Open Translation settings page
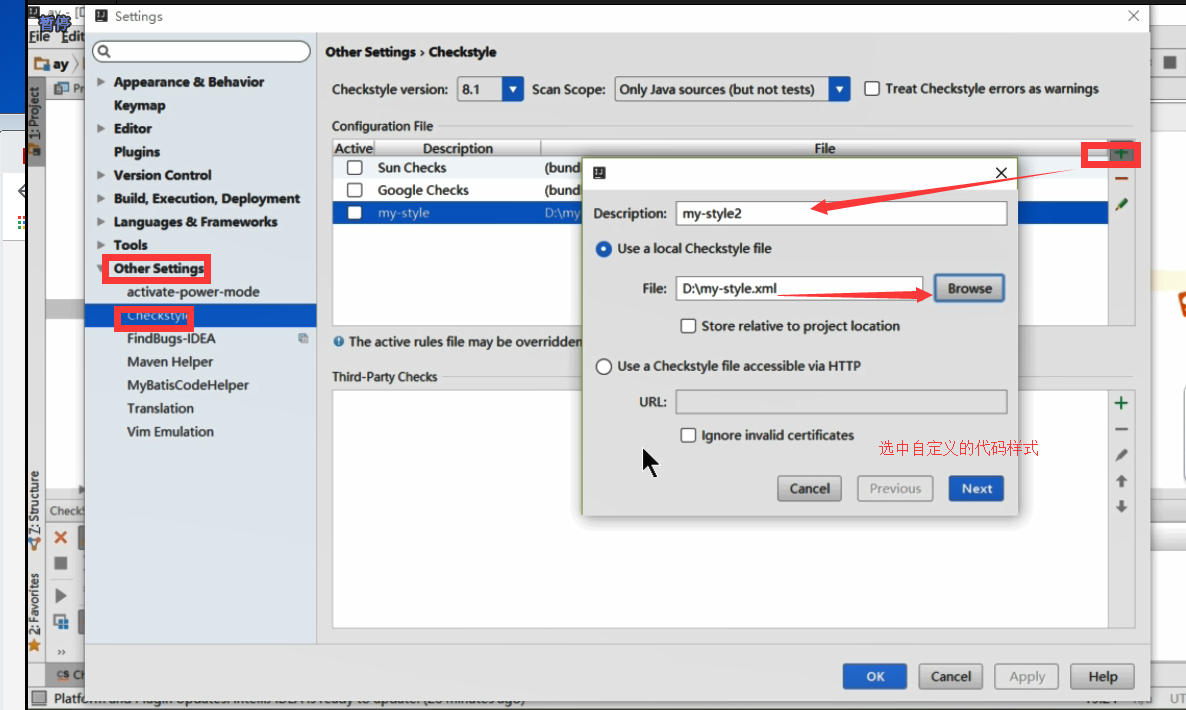1186x710 pixels. coord(160,408)
